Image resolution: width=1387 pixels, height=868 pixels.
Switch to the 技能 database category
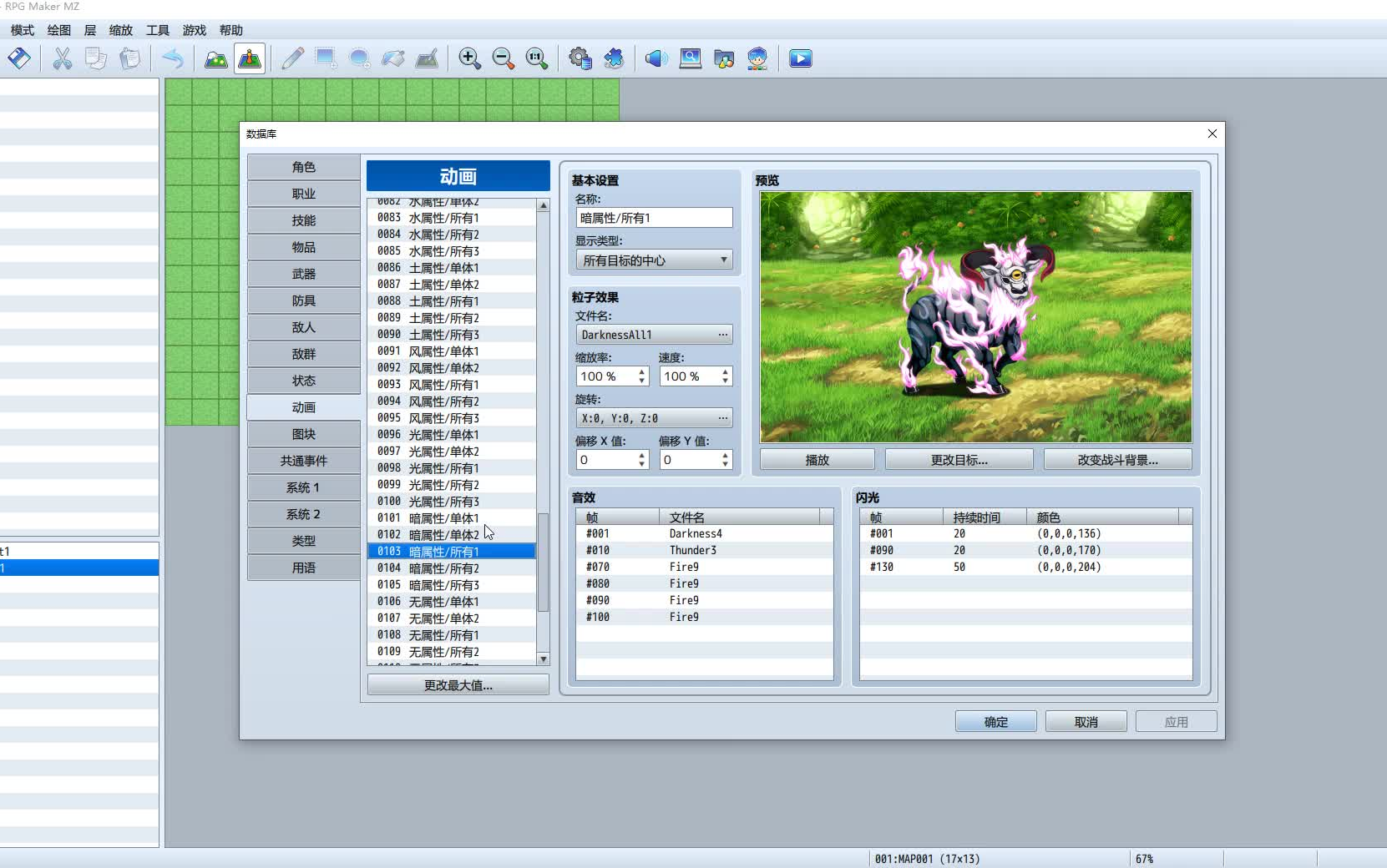coord(302,220)
